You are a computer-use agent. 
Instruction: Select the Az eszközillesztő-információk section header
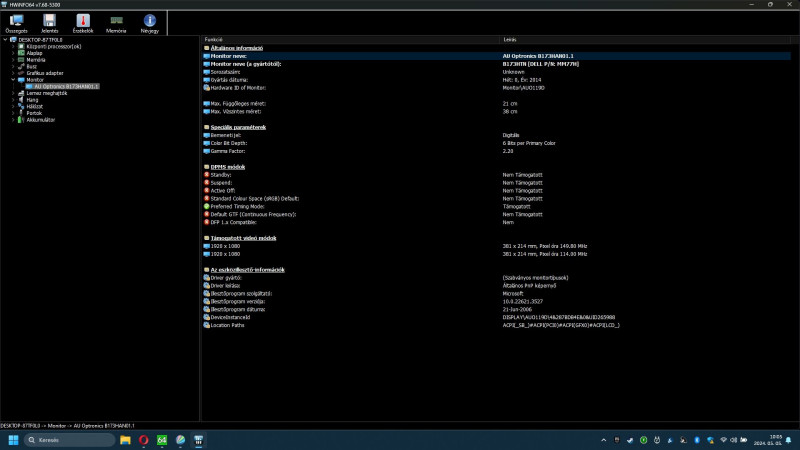[x=247, y=269]
